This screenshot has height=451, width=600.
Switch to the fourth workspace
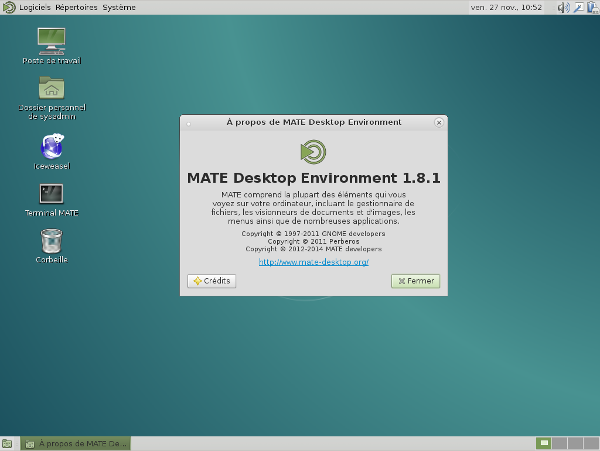592,443
